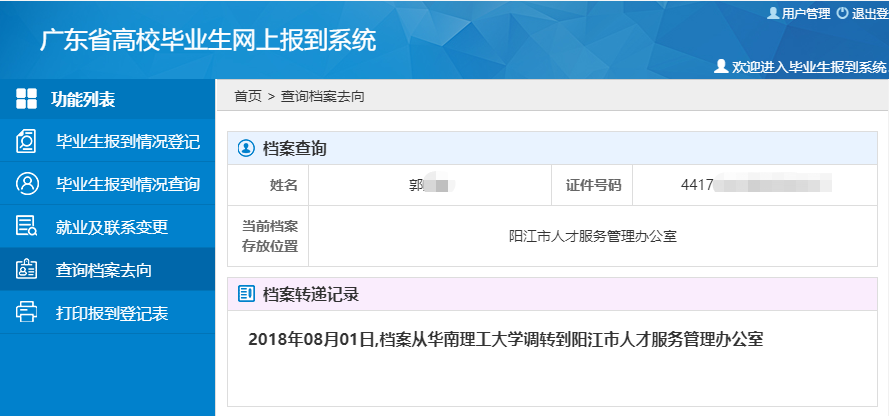Open 毕业生报到情况查询 menu item
Viewport: 889px width, 416px height.
127,184
